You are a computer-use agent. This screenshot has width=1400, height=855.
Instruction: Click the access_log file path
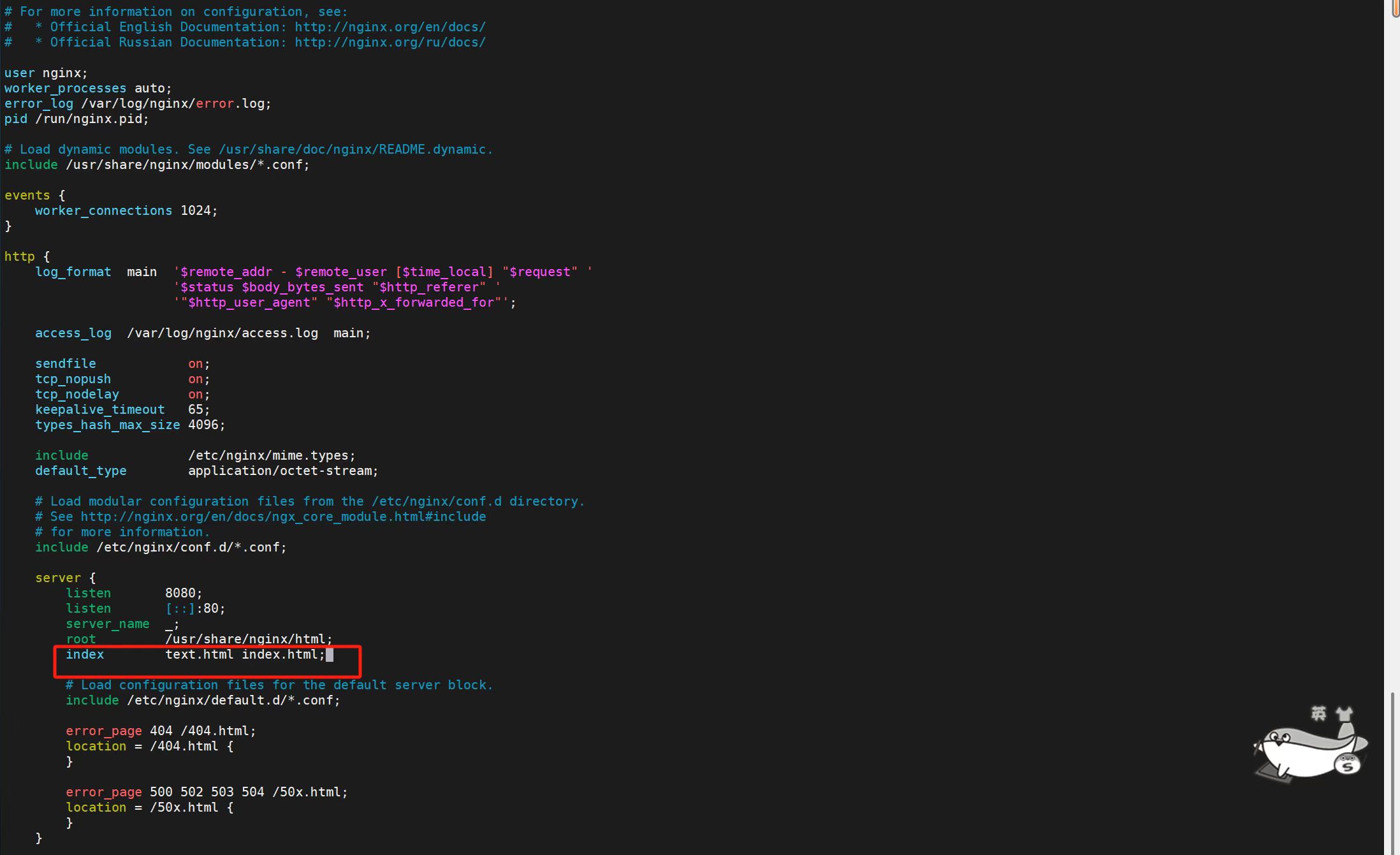point(222,333)
